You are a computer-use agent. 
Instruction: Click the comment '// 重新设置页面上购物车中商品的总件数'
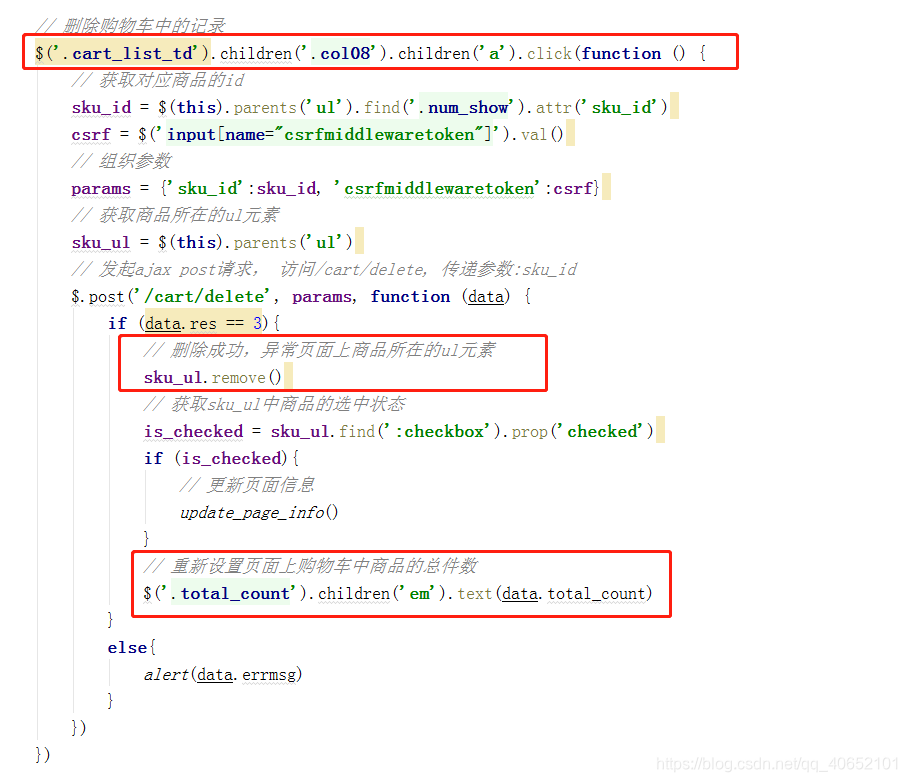coord(310,566)
